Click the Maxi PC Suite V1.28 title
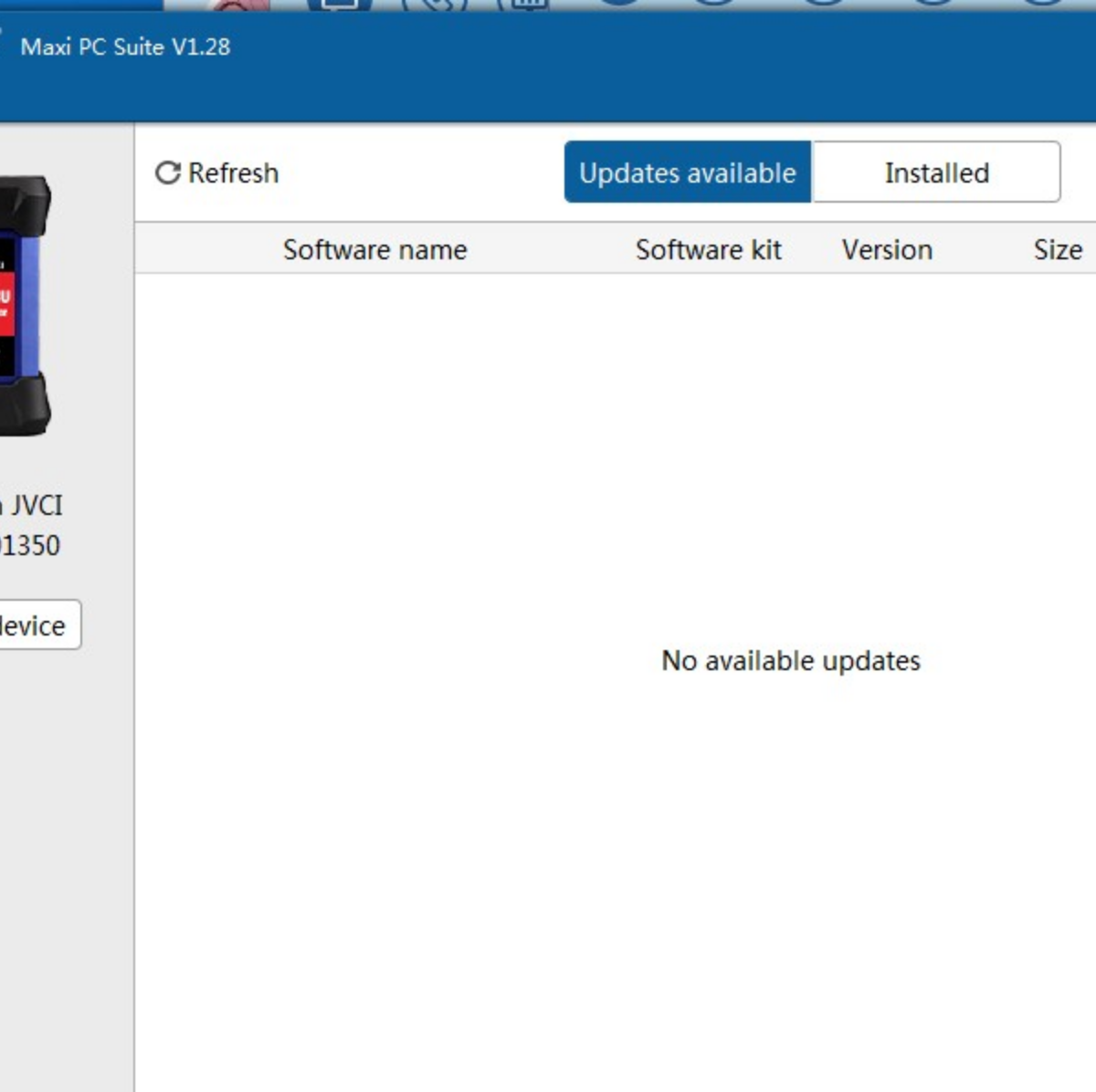The width and height of the screenshot is (1096, 1092). pyautogui.click(x=125, y=47)
